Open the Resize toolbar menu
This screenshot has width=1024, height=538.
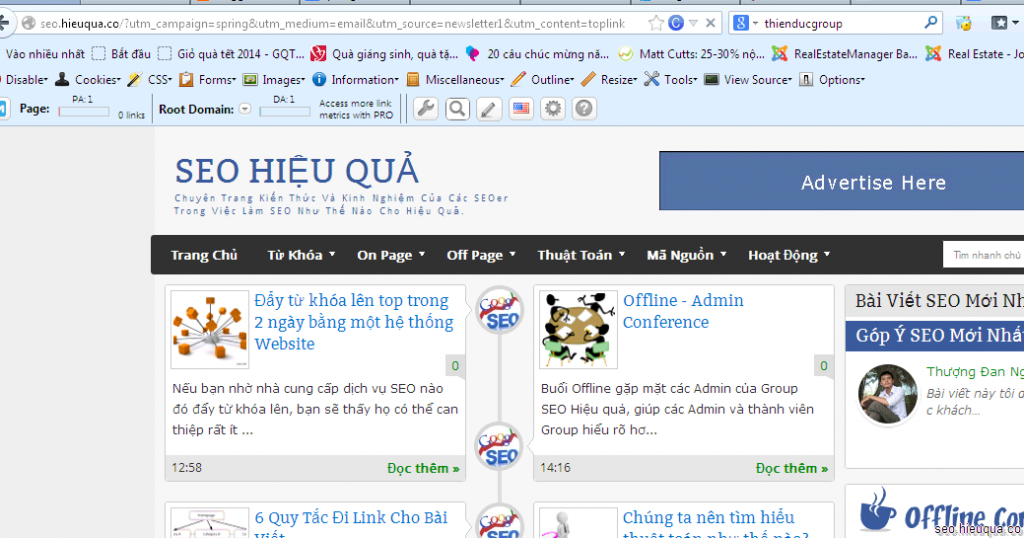click(609, 80)
